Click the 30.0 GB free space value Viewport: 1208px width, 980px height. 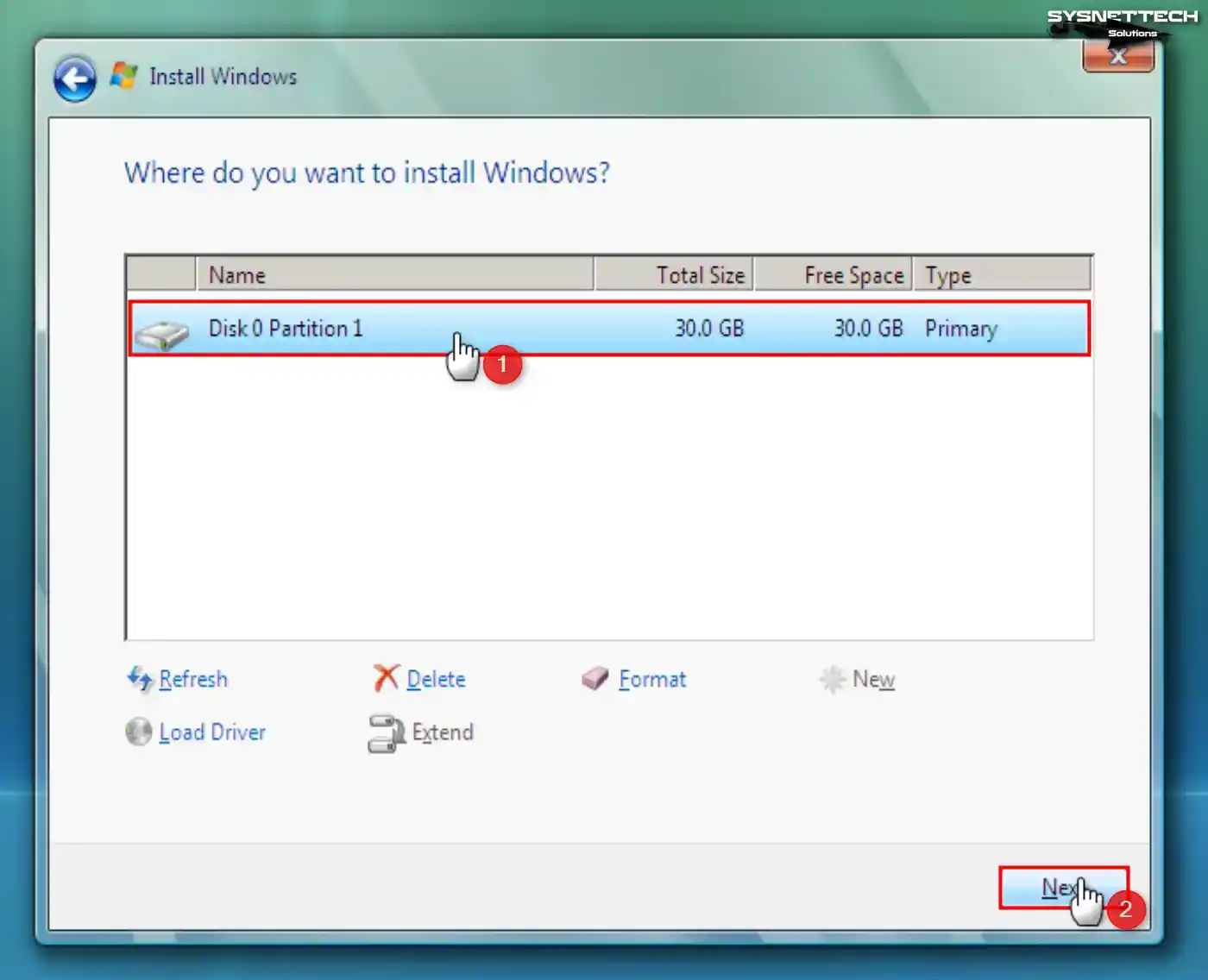(868, 329)
